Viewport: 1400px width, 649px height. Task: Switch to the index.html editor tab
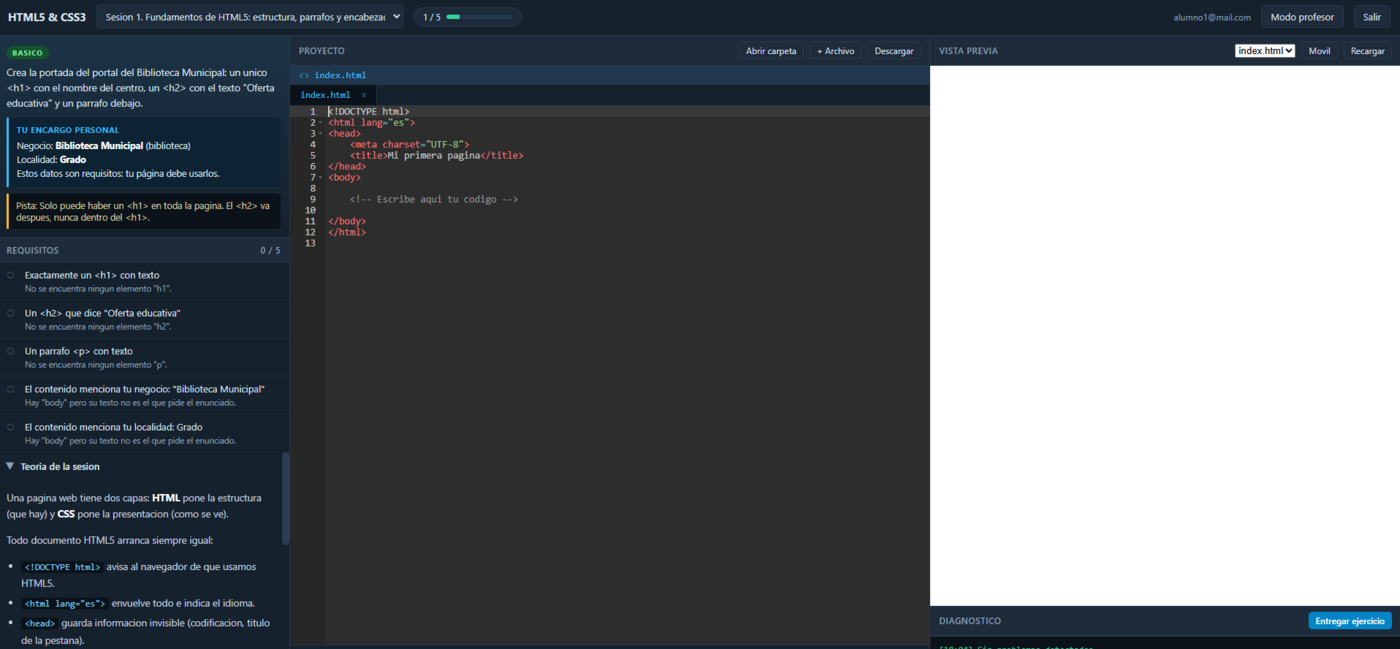click(325, 95)
